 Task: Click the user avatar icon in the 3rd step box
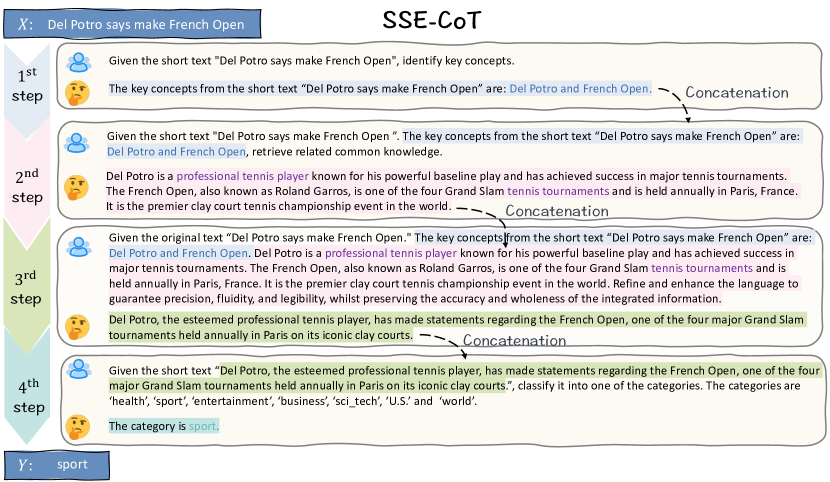(79, 247)
